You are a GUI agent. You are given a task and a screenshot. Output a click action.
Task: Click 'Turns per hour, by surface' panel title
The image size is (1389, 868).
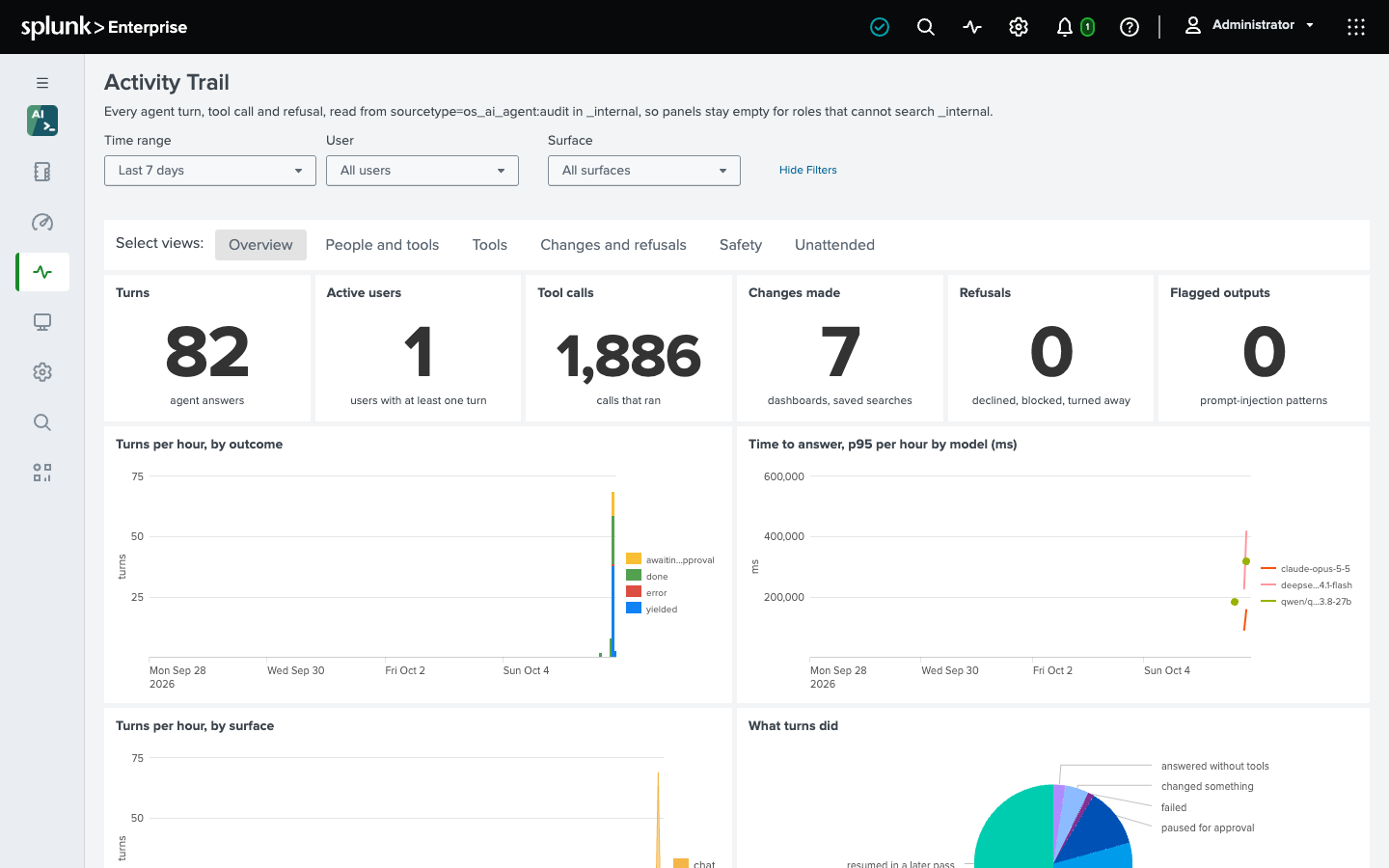click(x=195, y=726)
